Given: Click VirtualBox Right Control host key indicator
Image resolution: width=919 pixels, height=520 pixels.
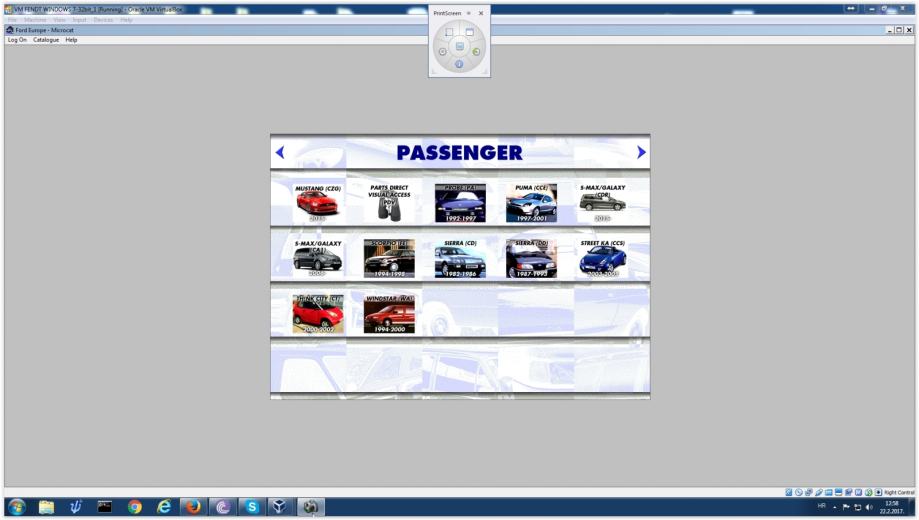Looking at the screenshot, I should tap(899, 492).
